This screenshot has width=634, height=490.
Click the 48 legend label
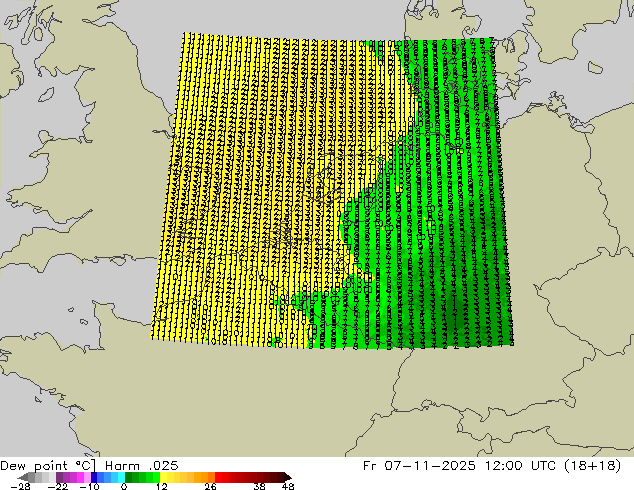pyautogui.click(x=288, y=486)
